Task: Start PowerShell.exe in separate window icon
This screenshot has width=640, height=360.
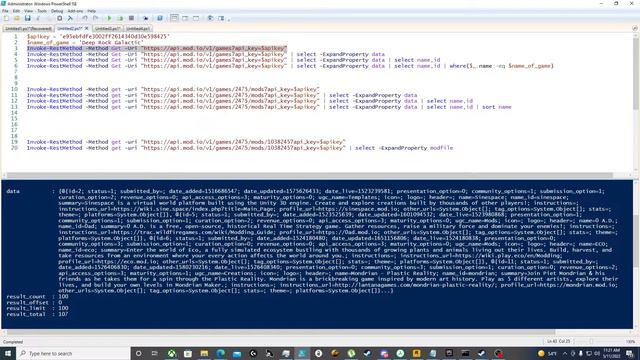Action: (x=160, y=18)
